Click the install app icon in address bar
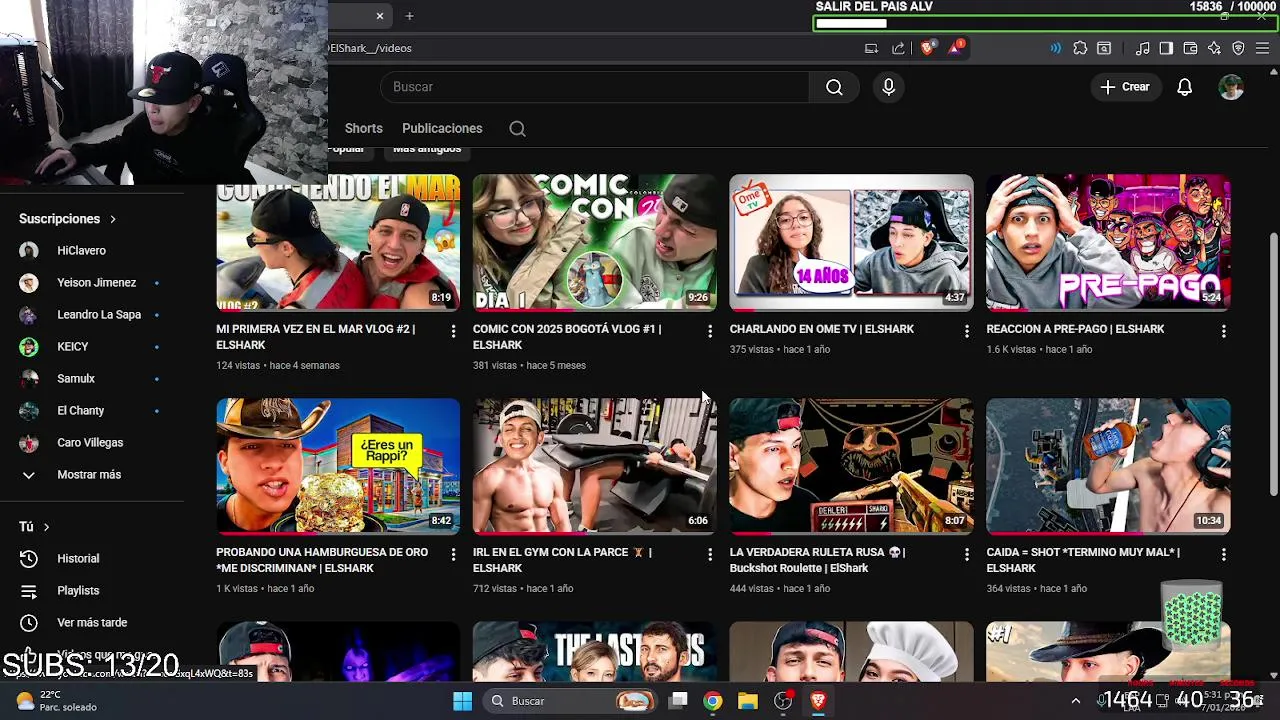This screenshot has width=1280, height=720. 871,48
